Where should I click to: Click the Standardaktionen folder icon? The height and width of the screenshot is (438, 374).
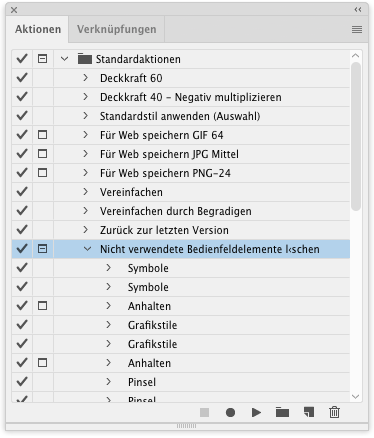pyautogui.click(x=85, y=59)
